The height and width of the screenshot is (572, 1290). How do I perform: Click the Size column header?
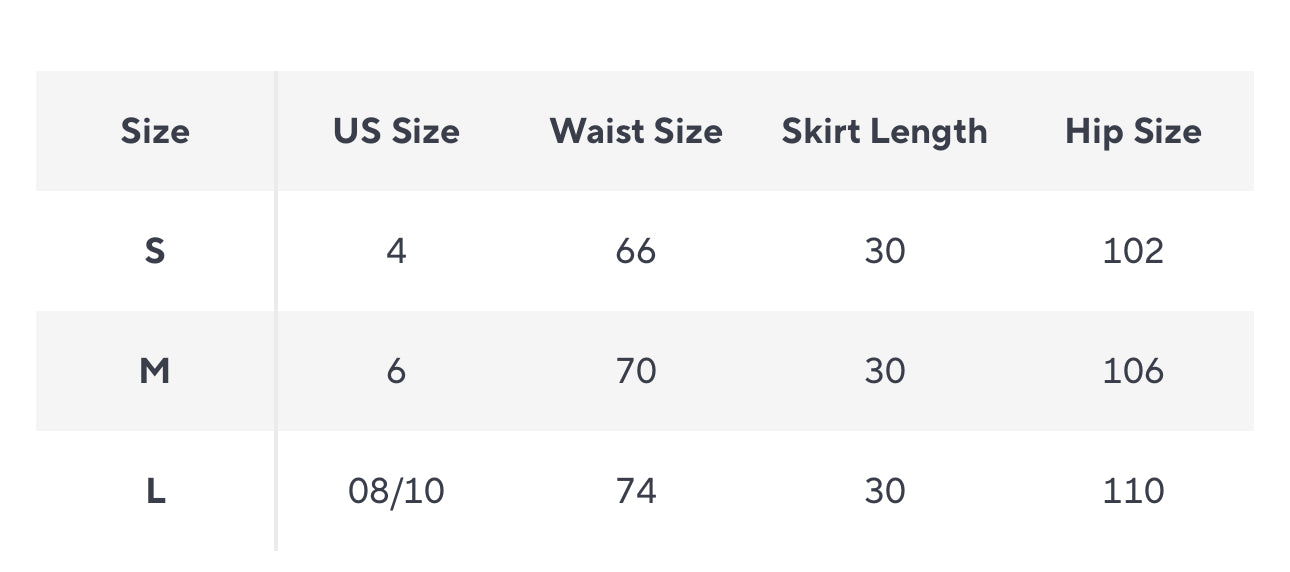click(x=155, y=131)
